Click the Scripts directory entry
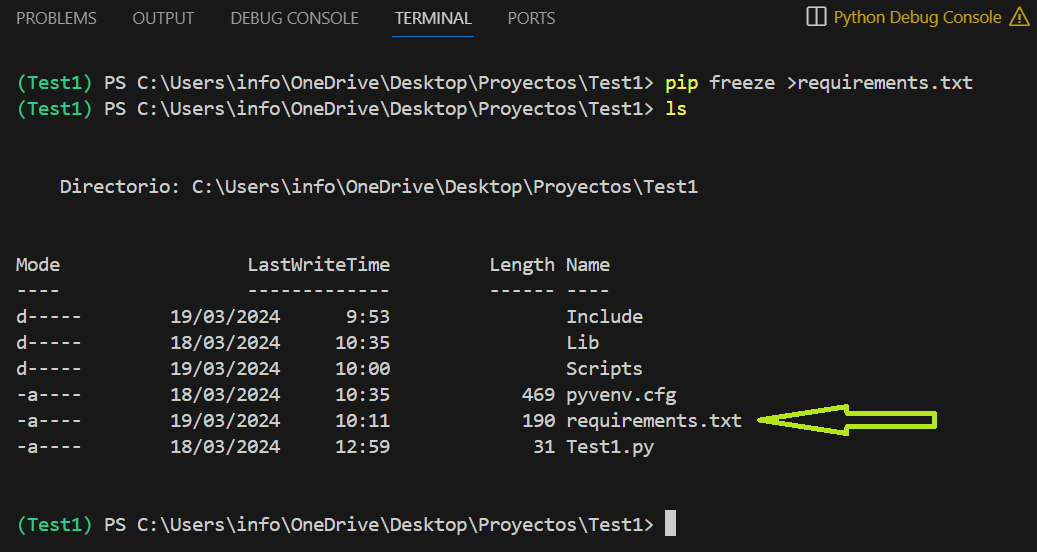1037x552 pixels. pos(604,369)
